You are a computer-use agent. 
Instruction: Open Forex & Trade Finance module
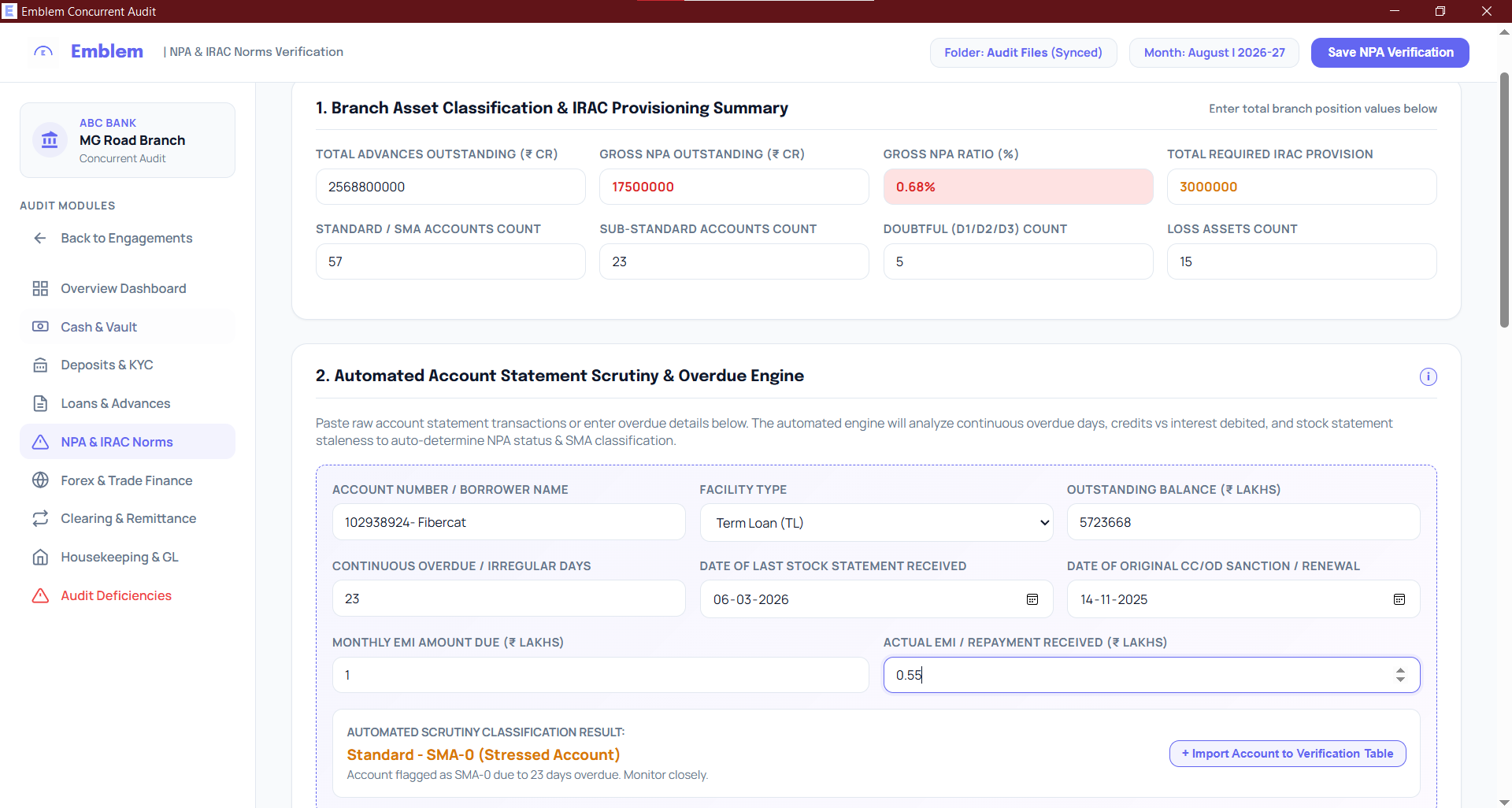pos(127,480)
